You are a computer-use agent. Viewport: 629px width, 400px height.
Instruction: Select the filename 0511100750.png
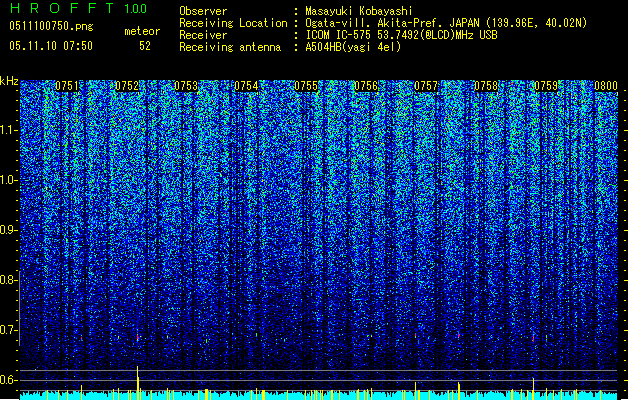pyautogui.click(x=51, y=26)
